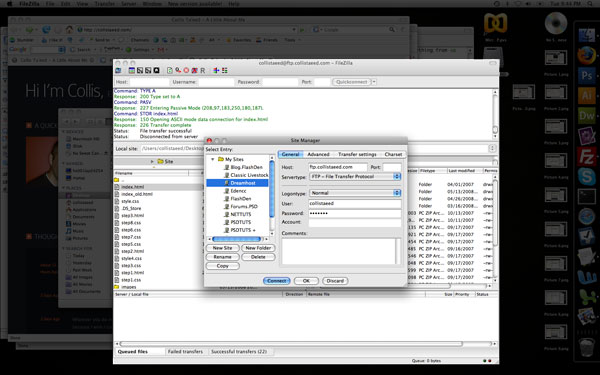Click the Comments text area

341,251
